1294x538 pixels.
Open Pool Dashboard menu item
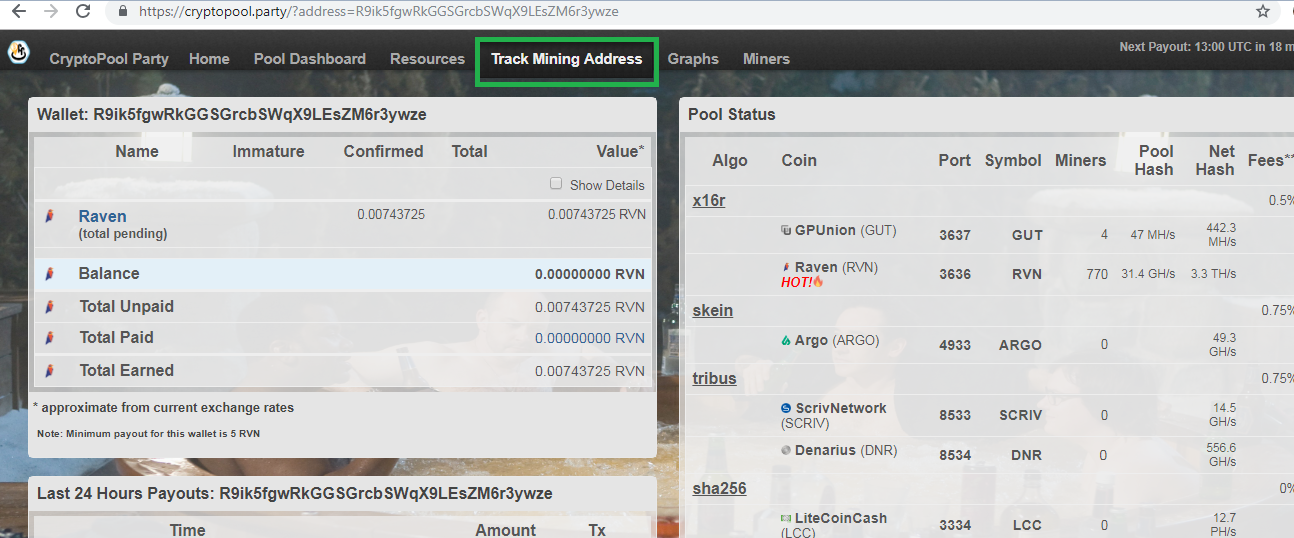[x=310, y=59]
